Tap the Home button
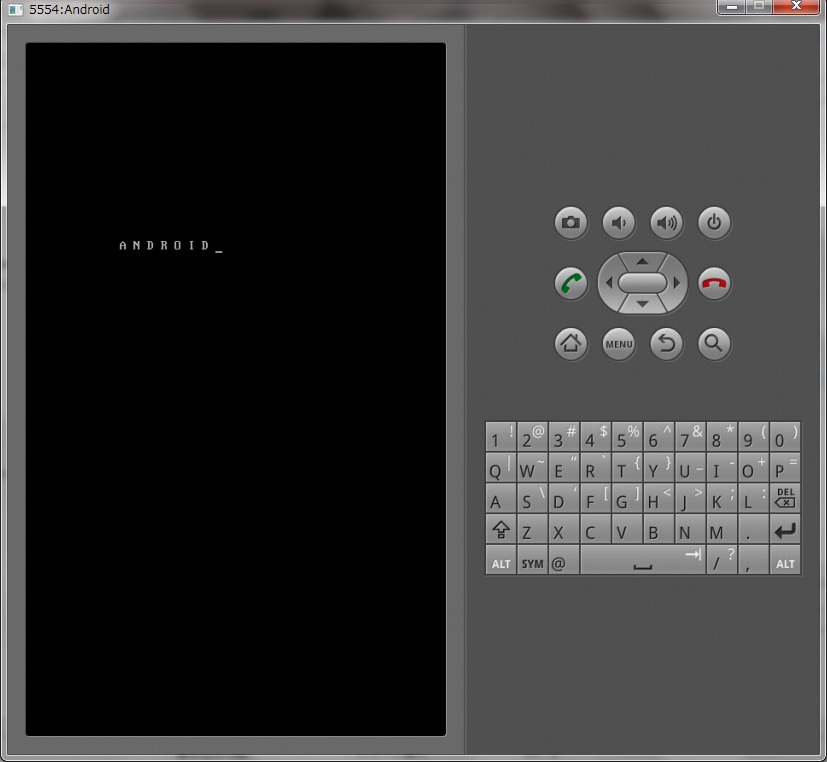Image resolution: width=827 pixels, height=762 pixels. pyautogui.click(x=571, y=344)
